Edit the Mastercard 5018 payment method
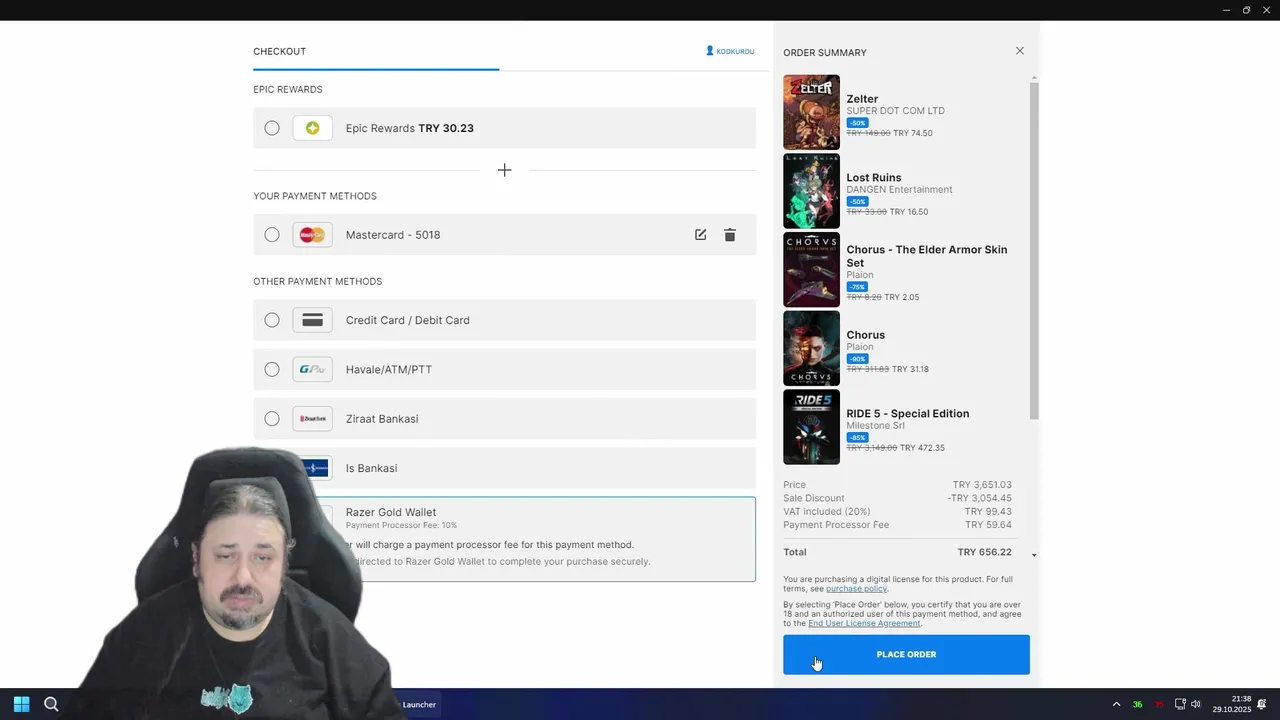This screenshot has width=1280, height=720. (700, 235)
